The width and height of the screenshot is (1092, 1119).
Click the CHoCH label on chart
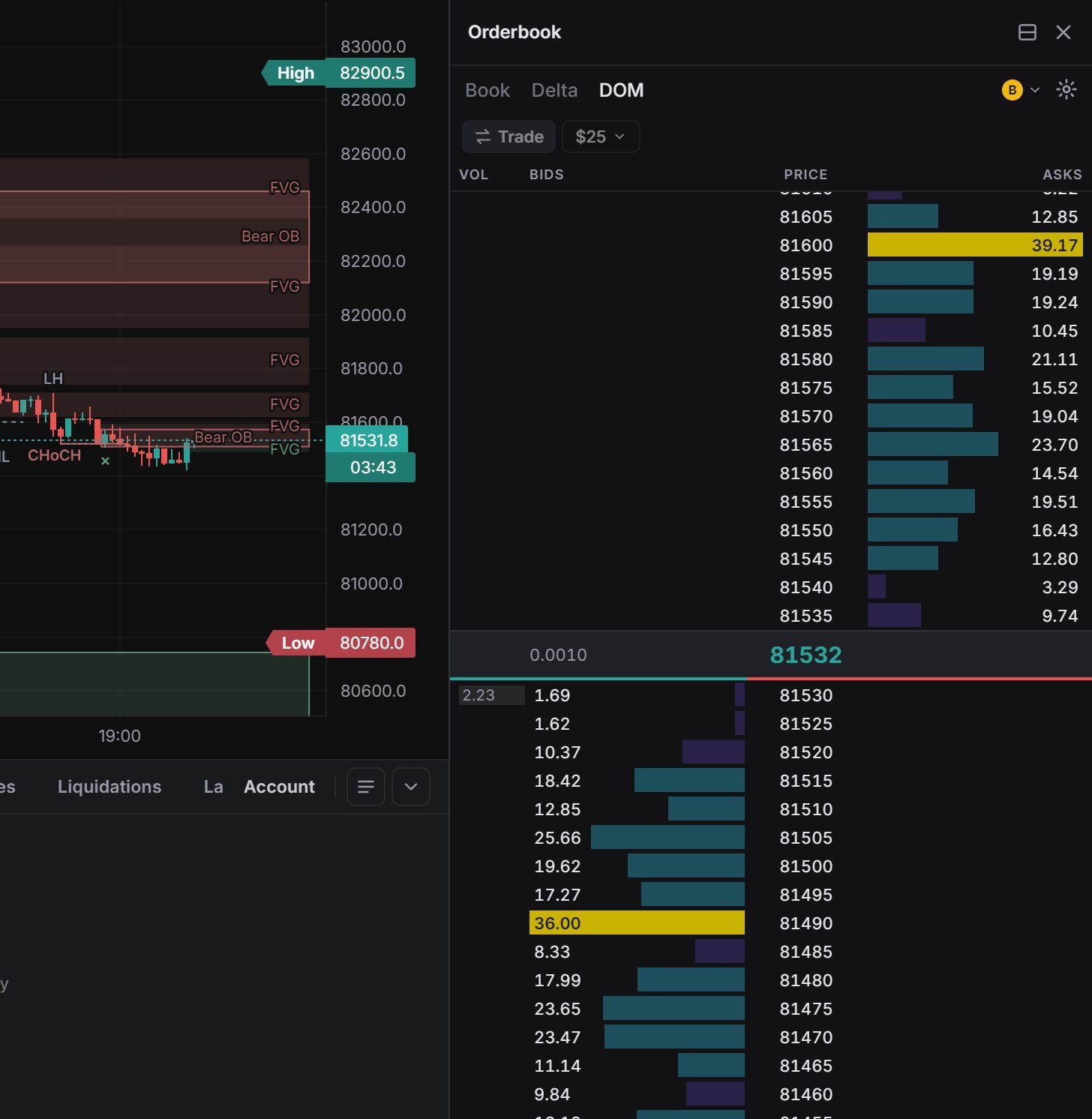pos(54,455)
